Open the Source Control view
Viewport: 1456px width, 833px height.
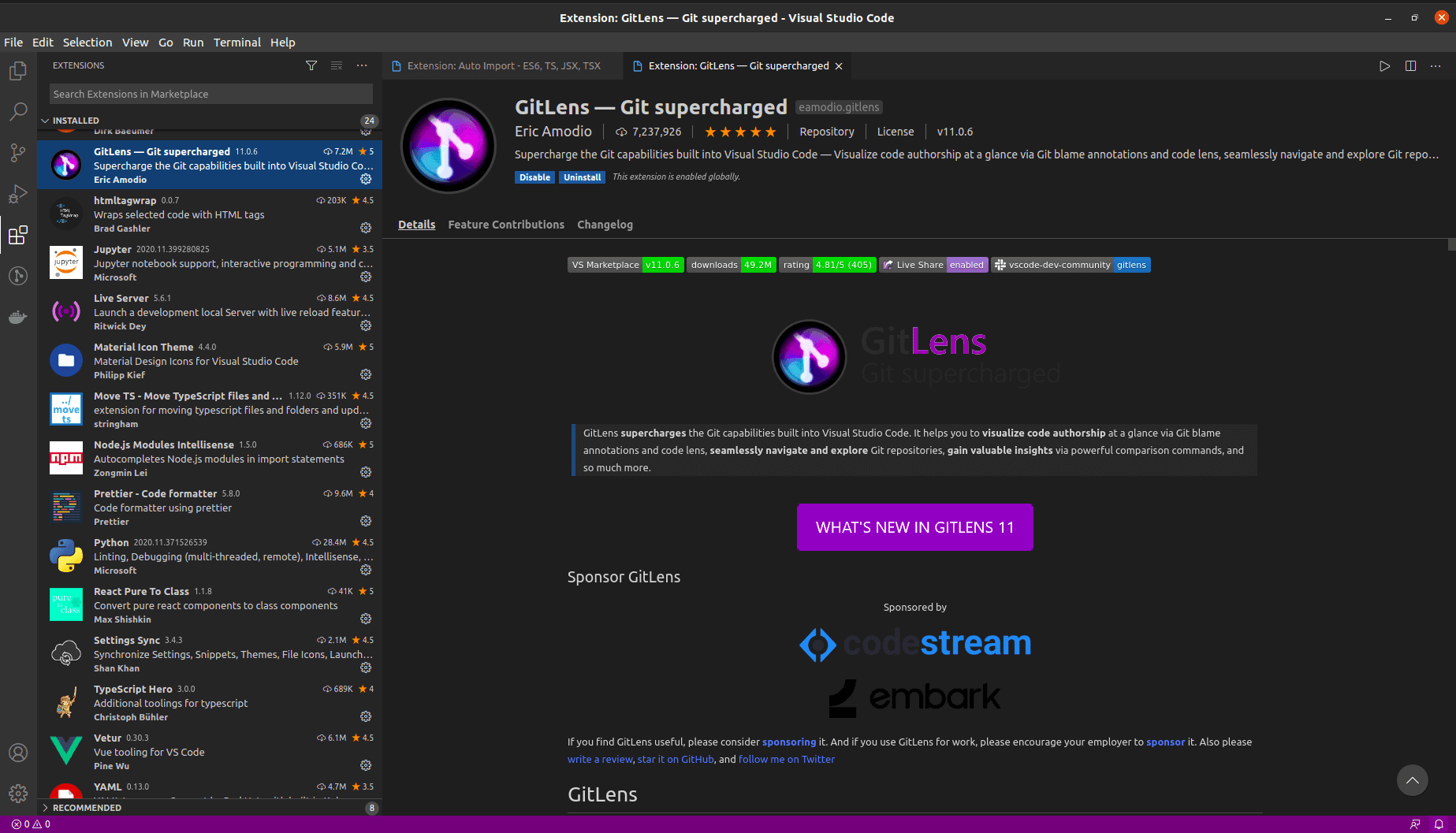pyautogui.click(x=18, y=153)
